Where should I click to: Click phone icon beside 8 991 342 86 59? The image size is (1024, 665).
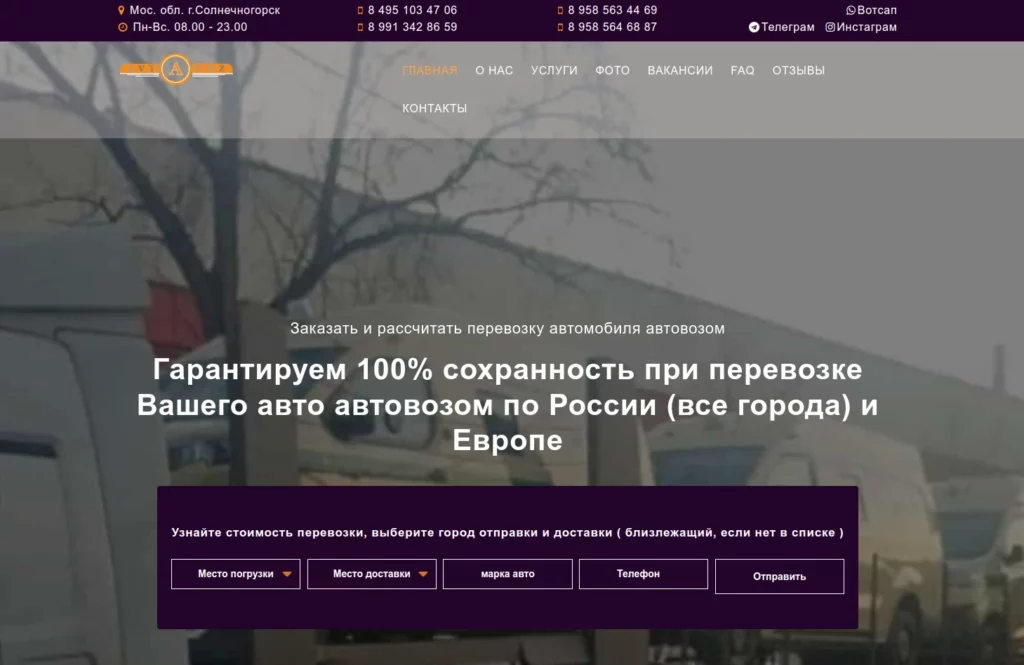[x=360, y=27]
